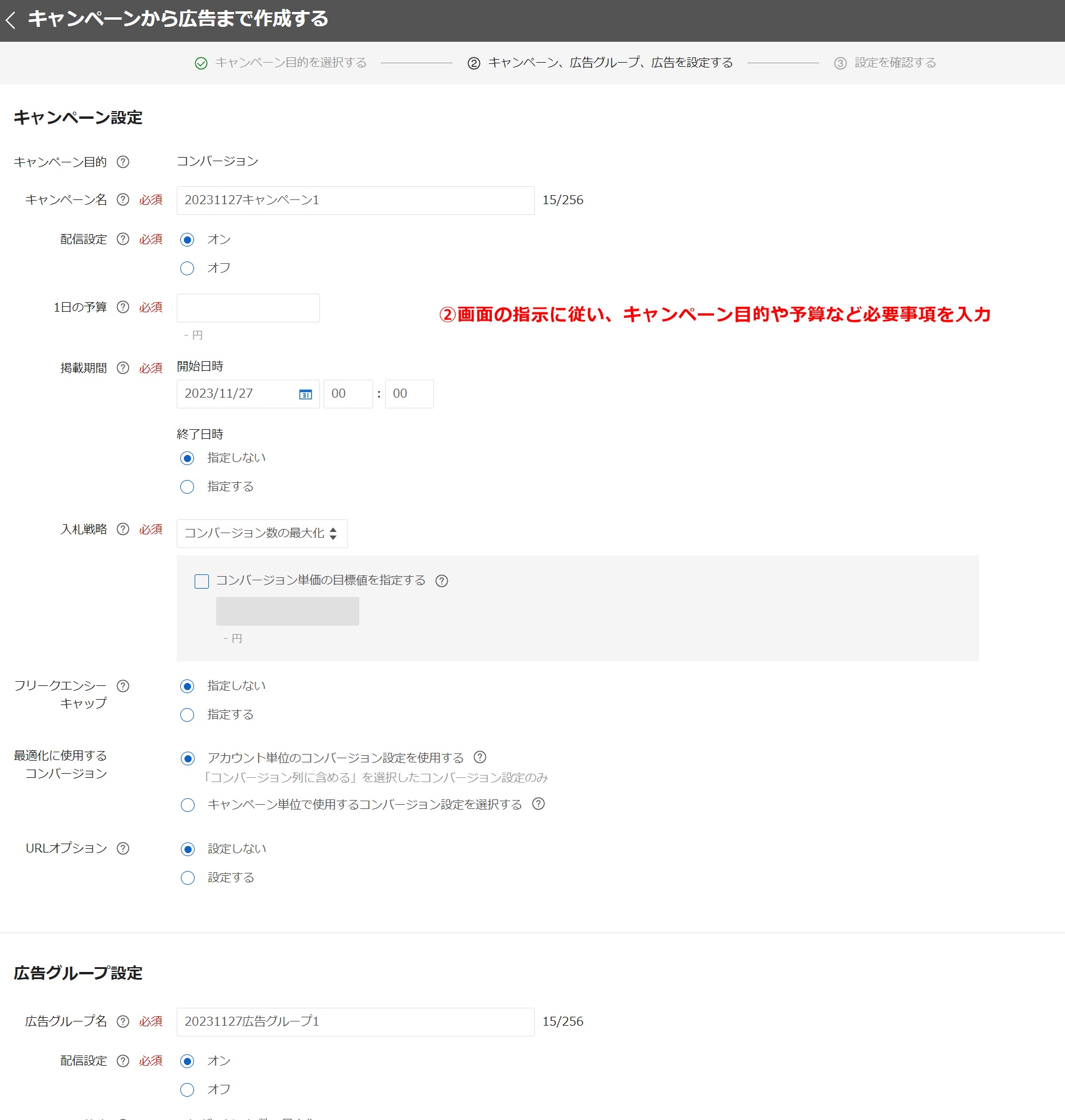Screen dimensions: 1065x1120
Task: Open help for キャンペーン目的
Action: 123,161
